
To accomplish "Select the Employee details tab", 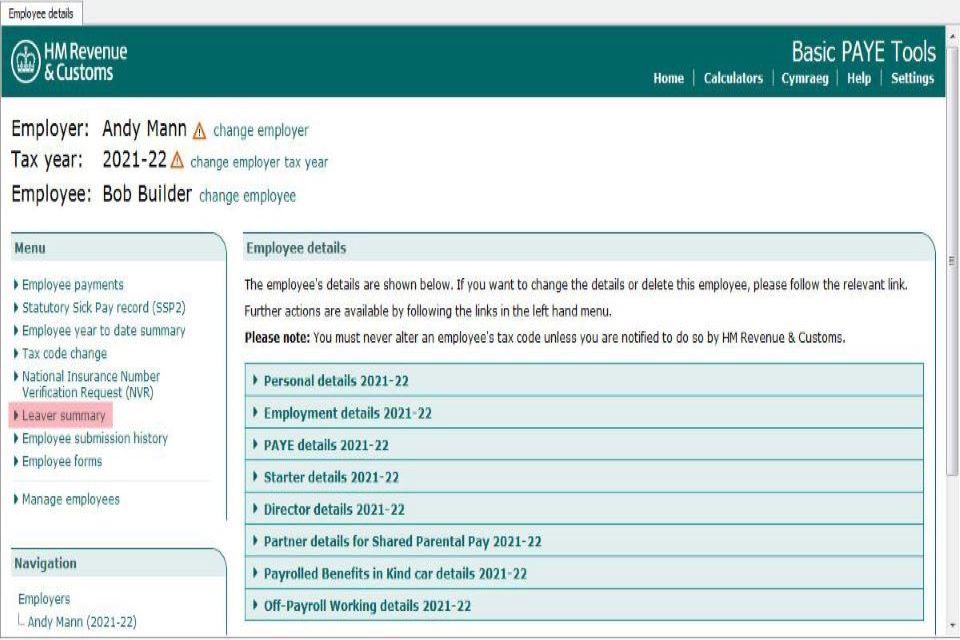I will tap(41, 13).
